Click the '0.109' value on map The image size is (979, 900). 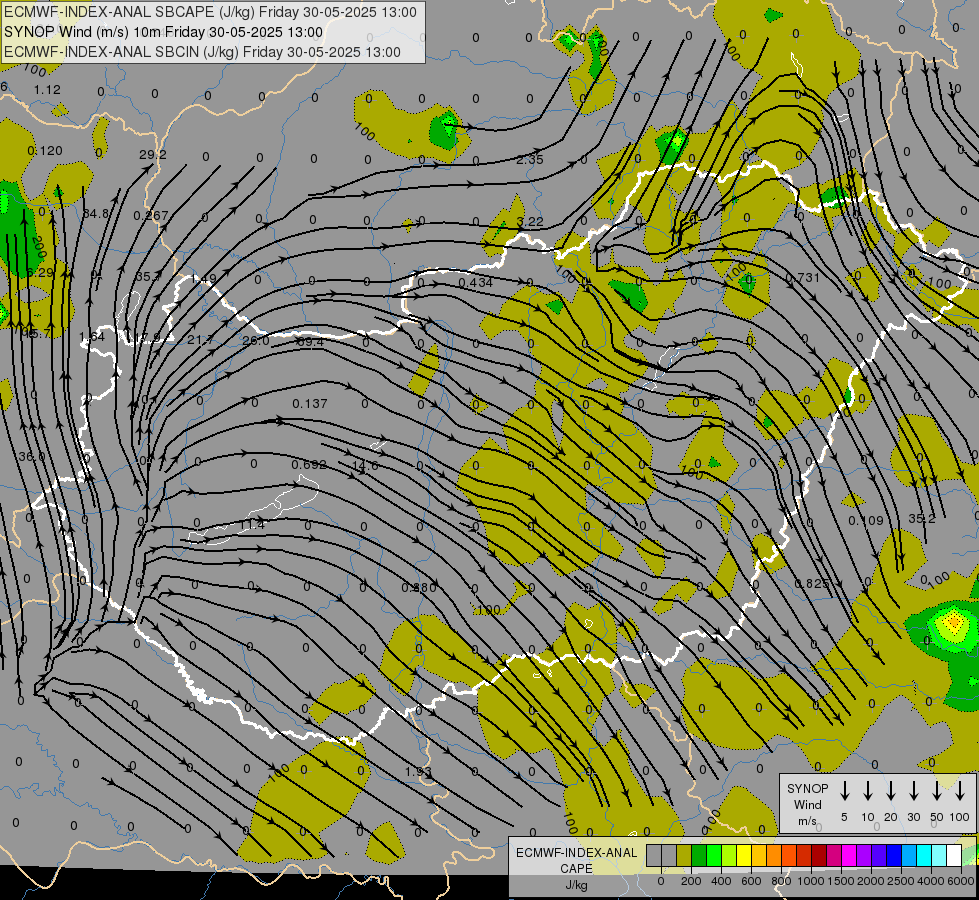866,520
